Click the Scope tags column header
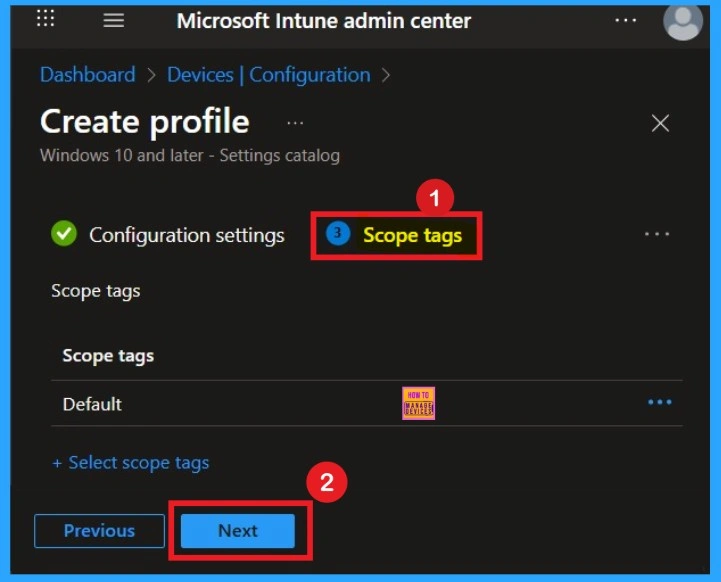Viewport: 721px width, 582px height. tap(108, 356)
